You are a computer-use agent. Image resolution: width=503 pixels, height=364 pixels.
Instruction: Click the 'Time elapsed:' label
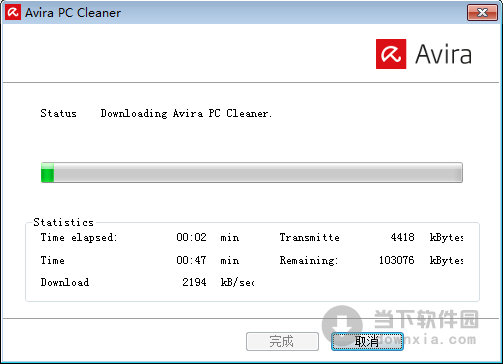(79, 238)
